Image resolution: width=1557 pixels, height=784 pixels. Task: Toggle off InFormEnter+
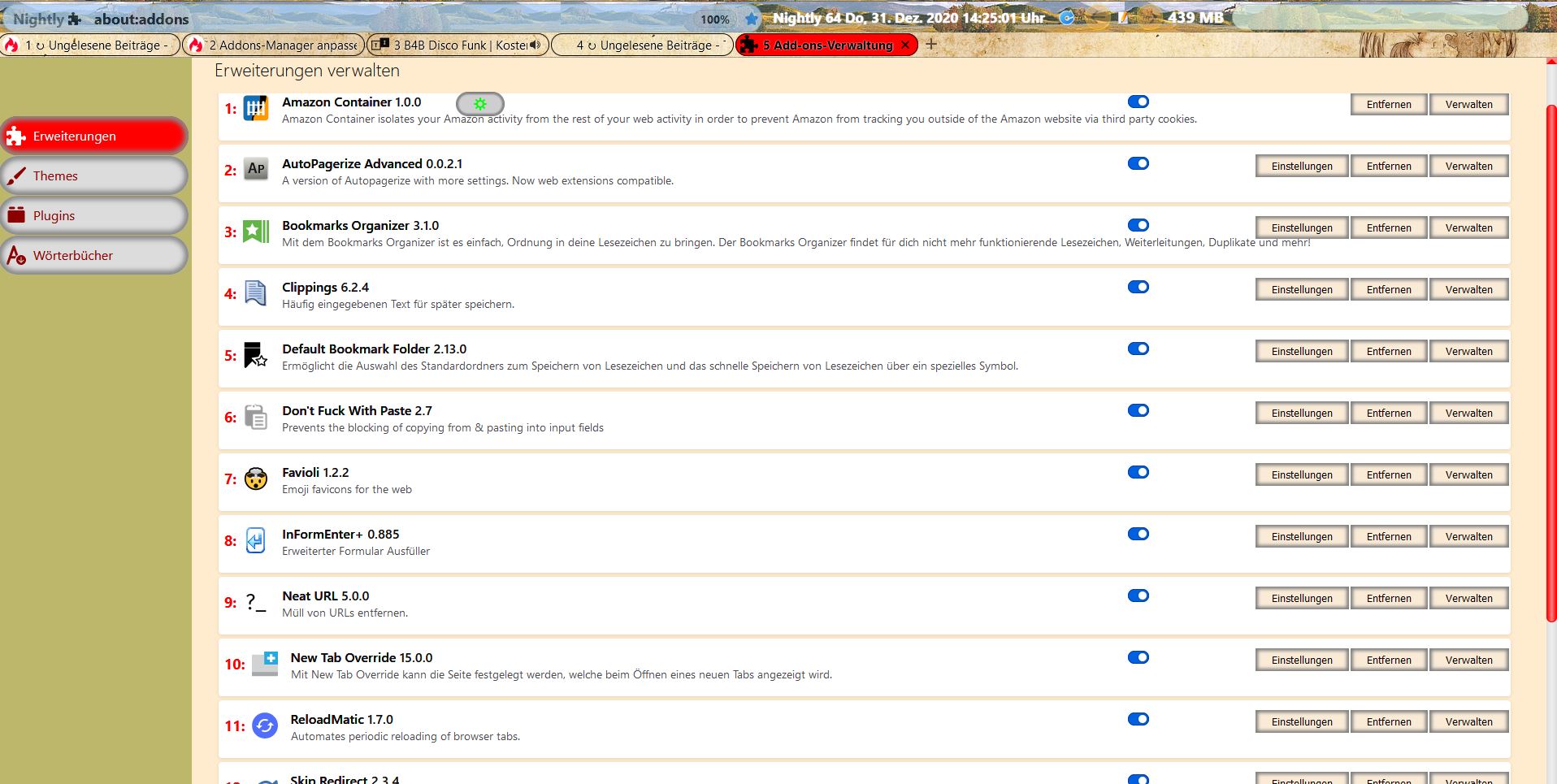click(1138, 534)
